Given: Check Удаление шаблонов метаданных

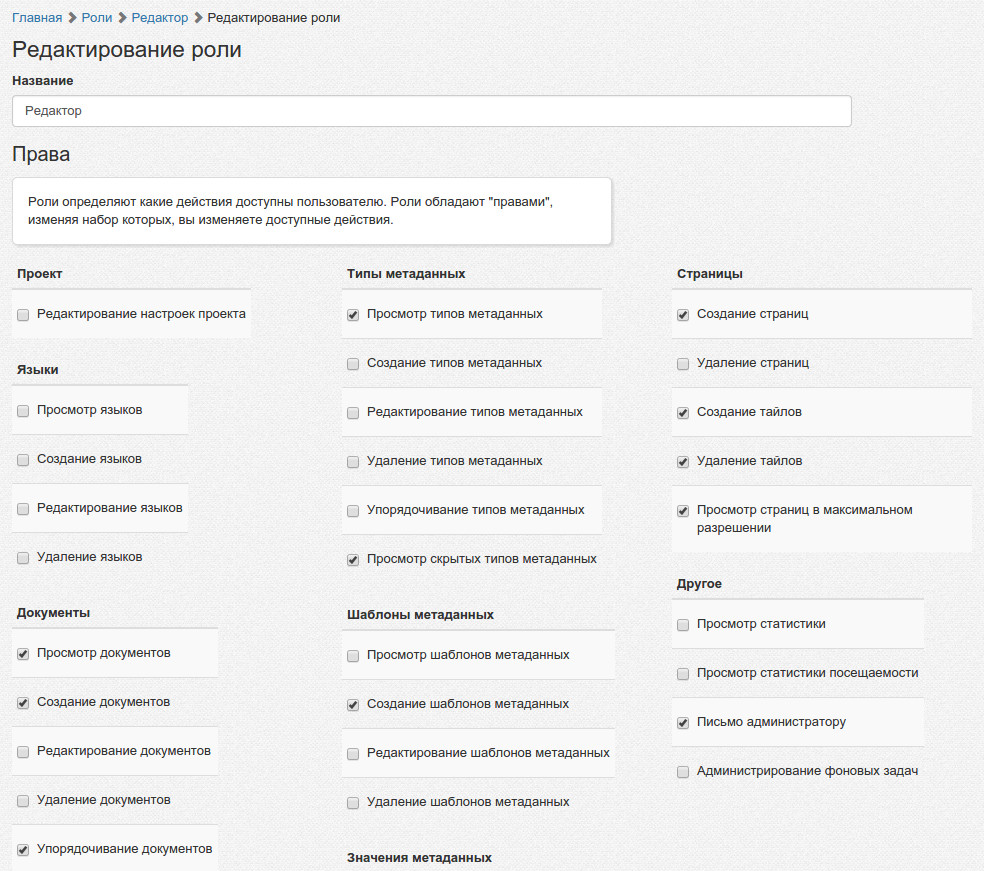Looking at the screenshot, I should coord(353,803).
